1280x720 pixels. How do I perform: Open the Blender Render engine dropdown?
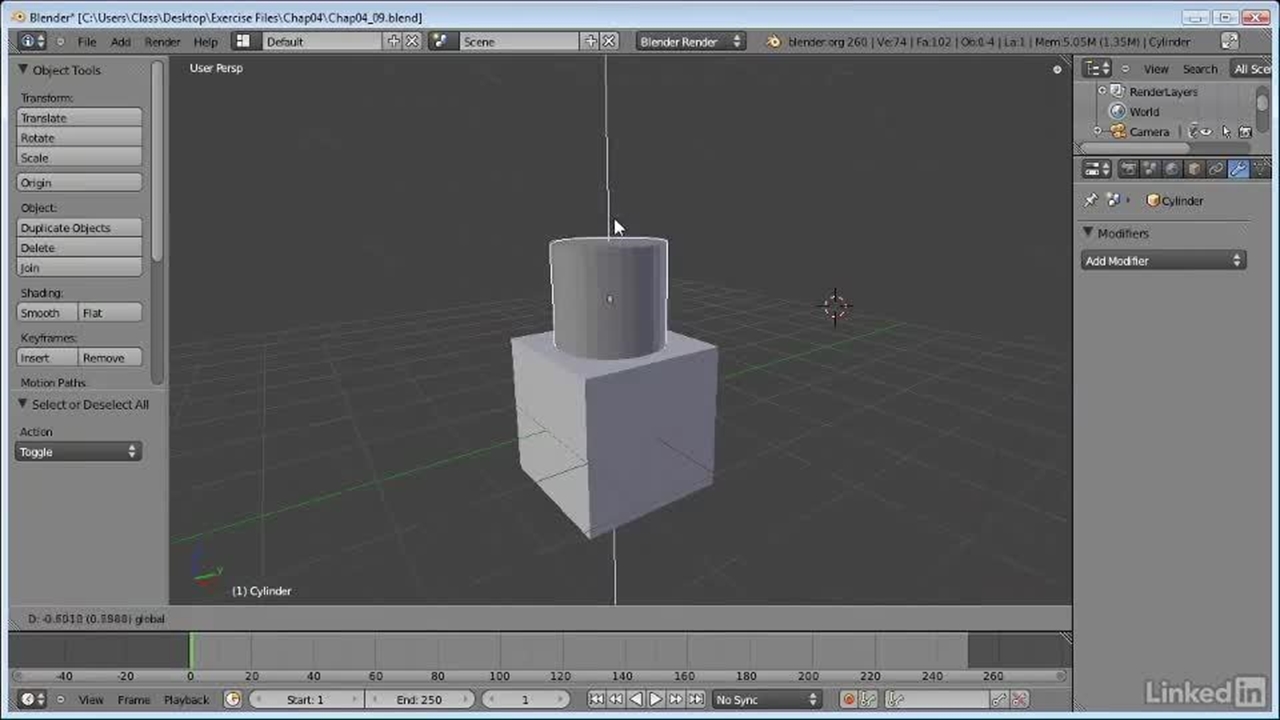point(690,42)
